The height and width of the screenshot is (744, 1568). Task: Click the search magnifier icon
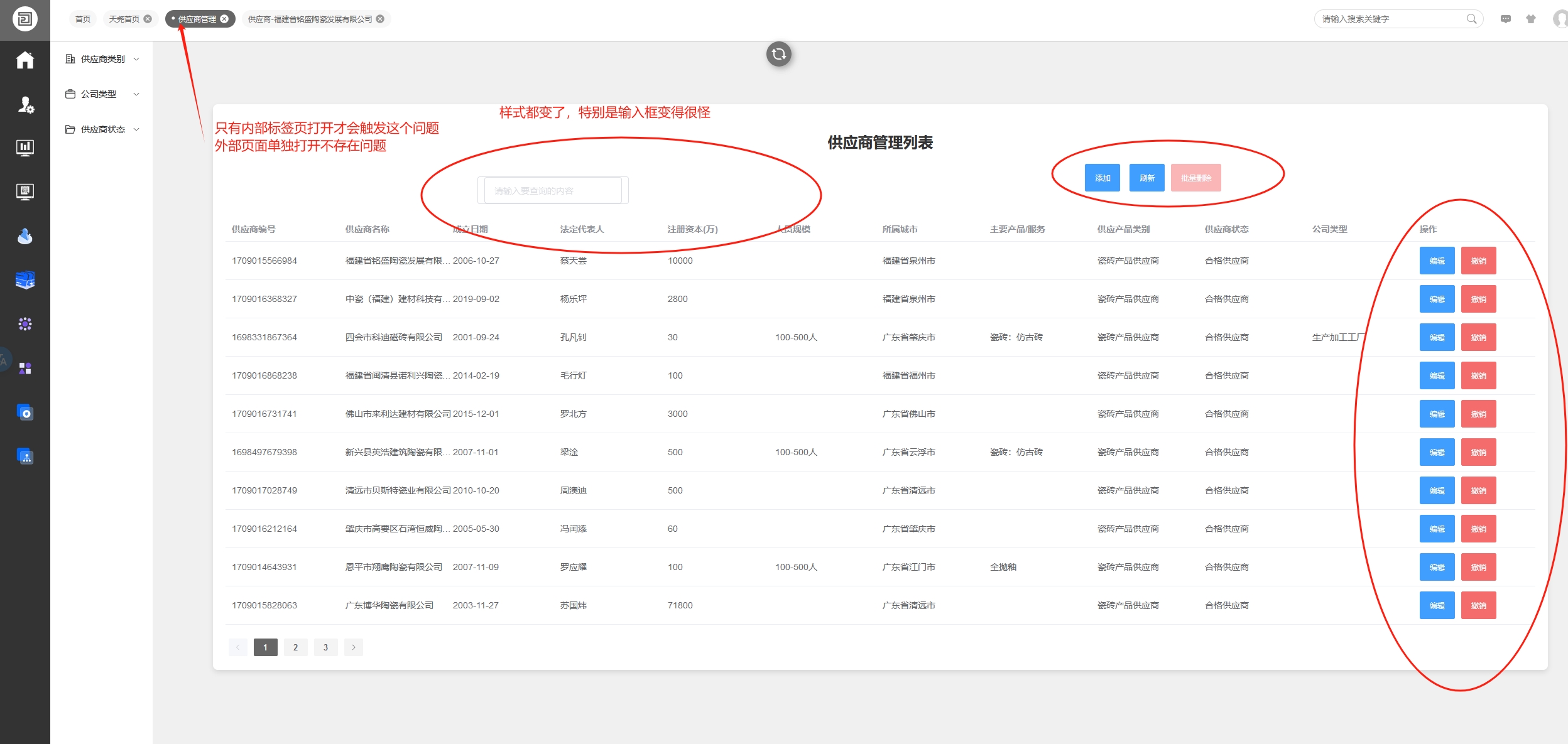point(1471,19)
